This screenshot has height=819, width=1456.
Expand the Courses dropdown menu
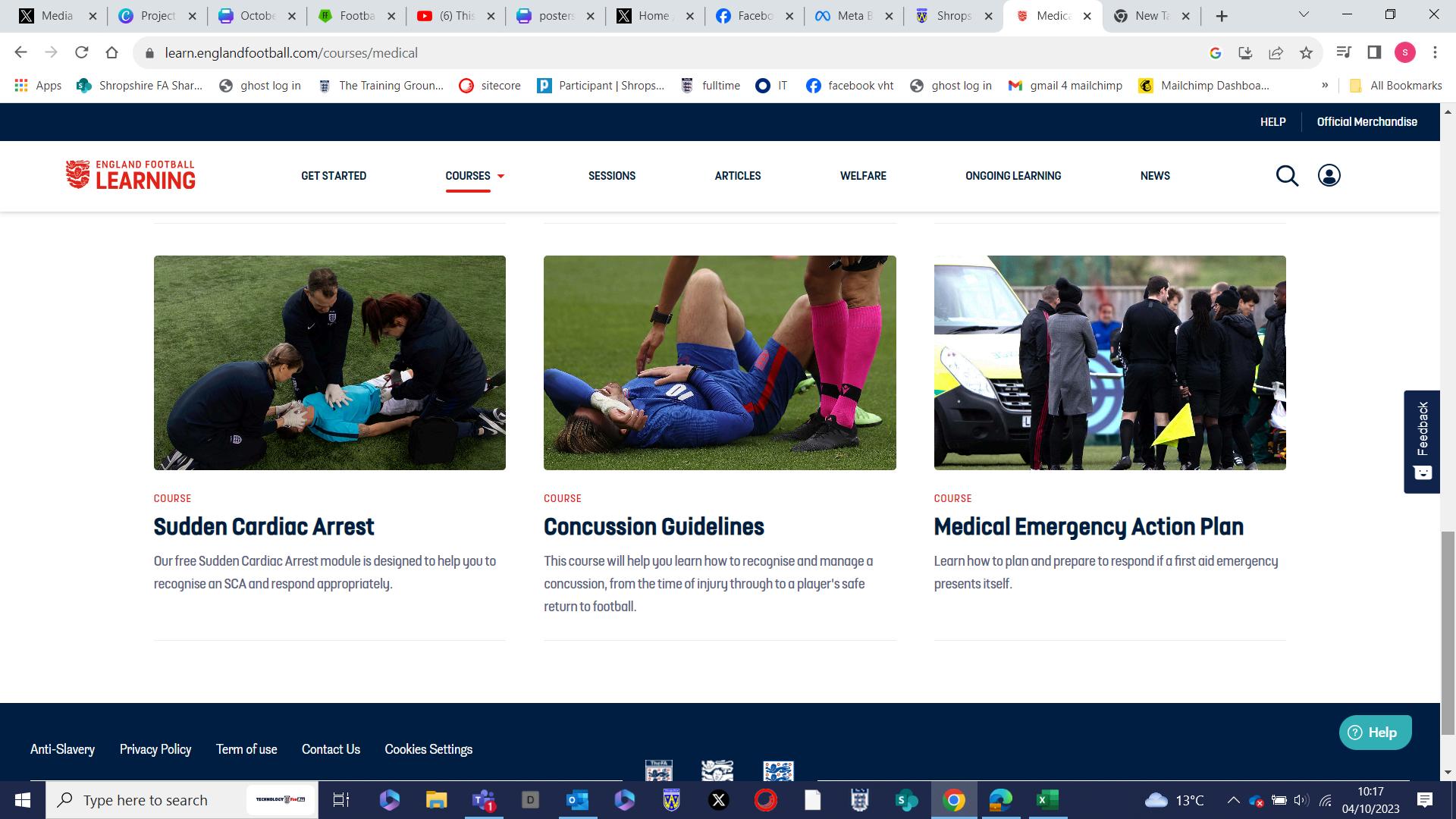[x=475, y=176]
